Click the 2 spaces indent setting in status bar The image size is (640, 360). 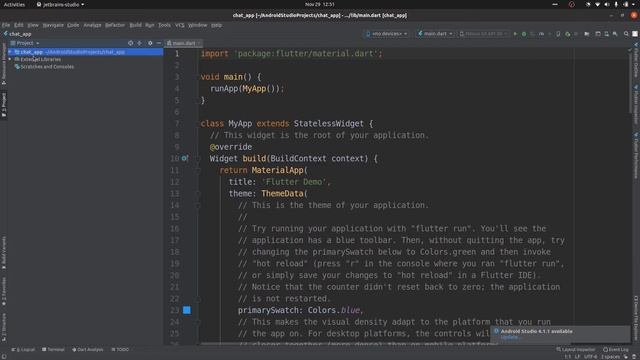610,357
